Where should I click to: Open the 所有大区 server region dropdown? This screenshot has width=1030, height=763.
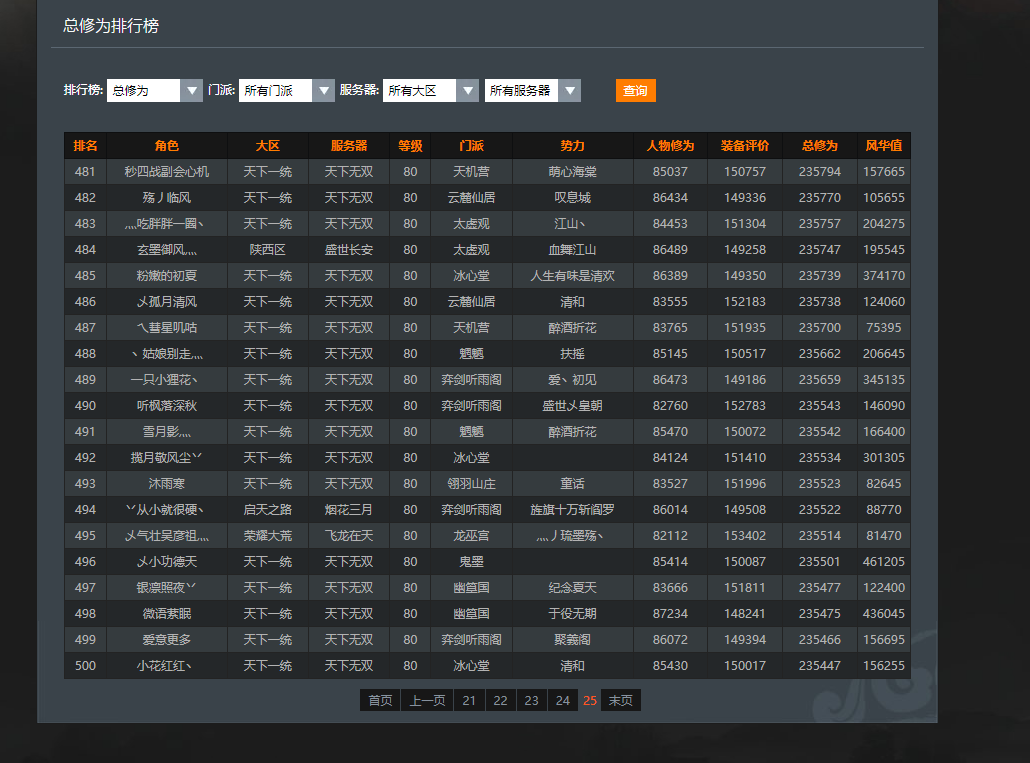pyautogui.click(x=431, y=91)
